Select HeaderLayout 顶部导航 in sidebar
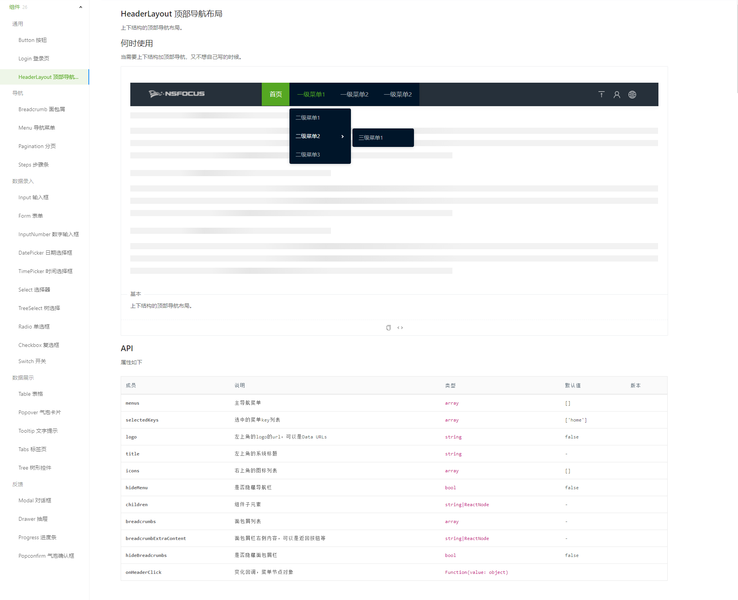Screen dimensions: 738x600 pyautogui.click(x=44, y=77)
